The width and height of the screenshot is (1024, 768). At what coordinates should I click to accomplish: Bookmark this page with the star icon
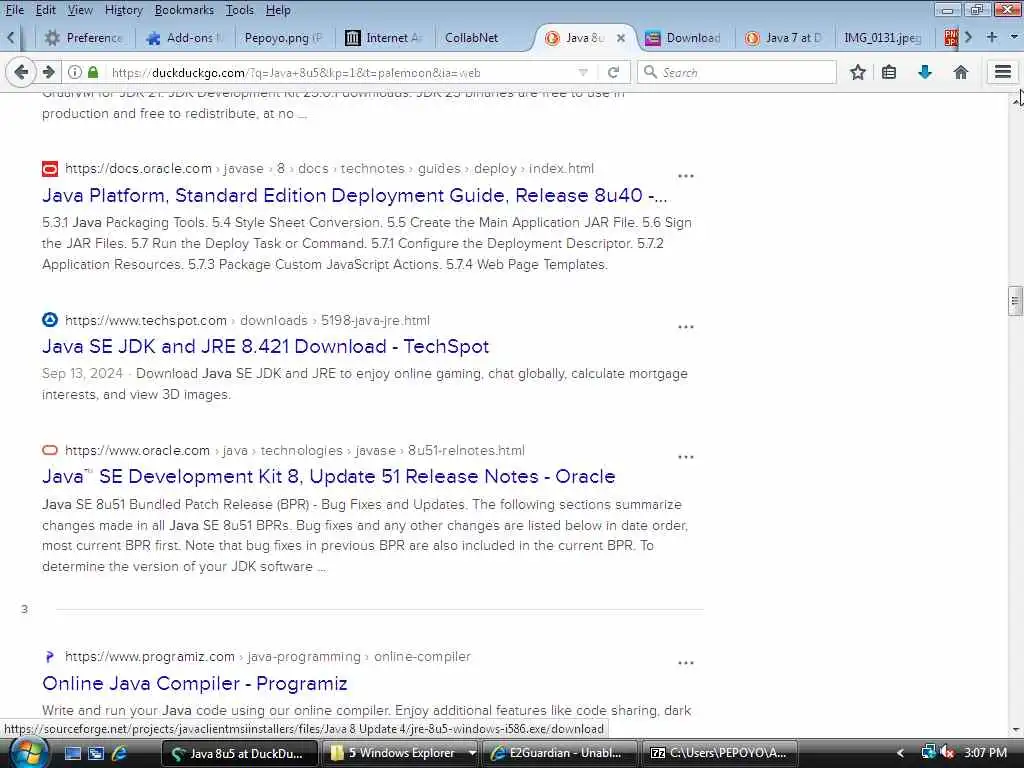tap(858, 72)
